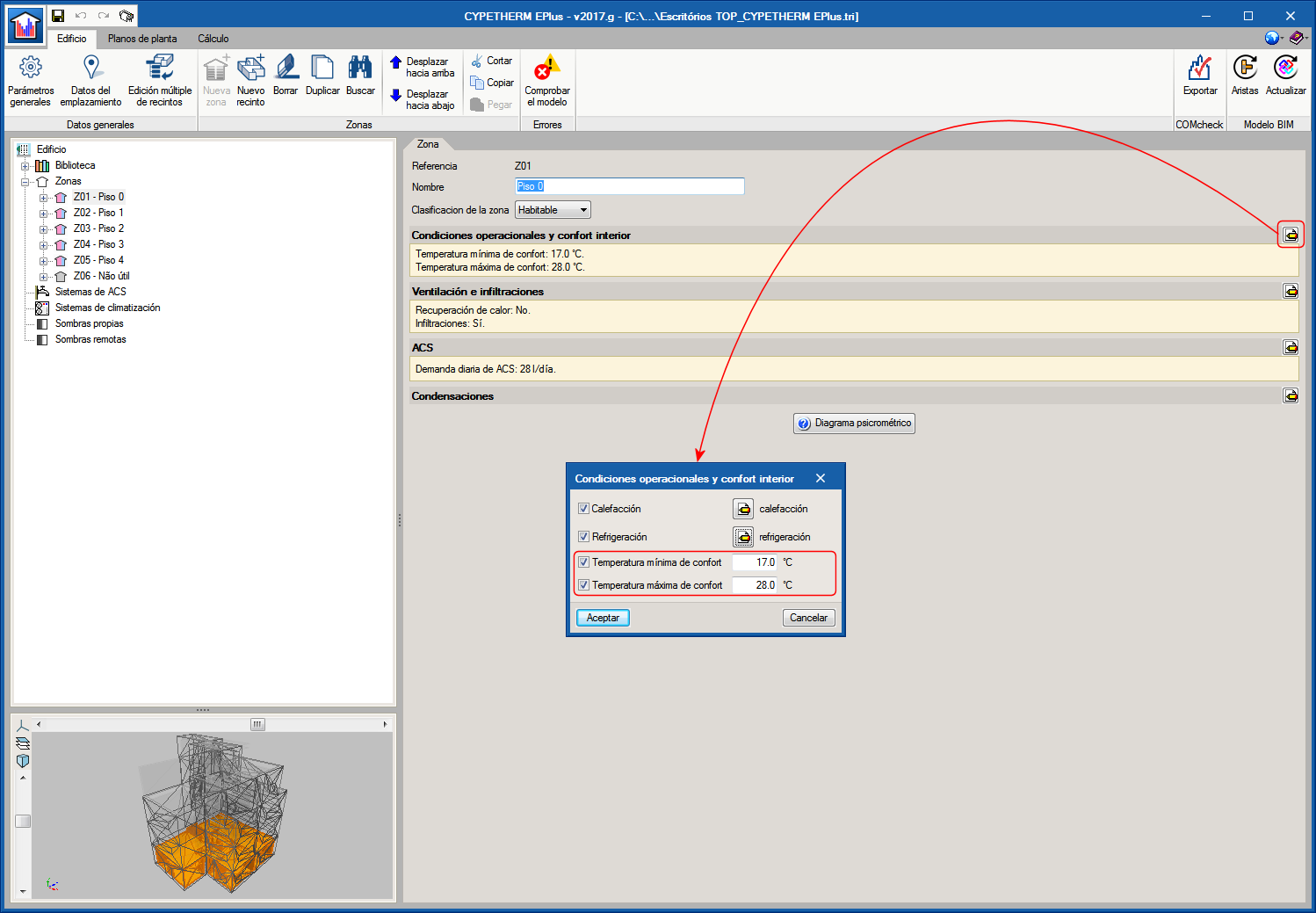Expand Z04 - Piso 3 node
The height and width of the screenshot is (913, 1316).
click(43, 245)
